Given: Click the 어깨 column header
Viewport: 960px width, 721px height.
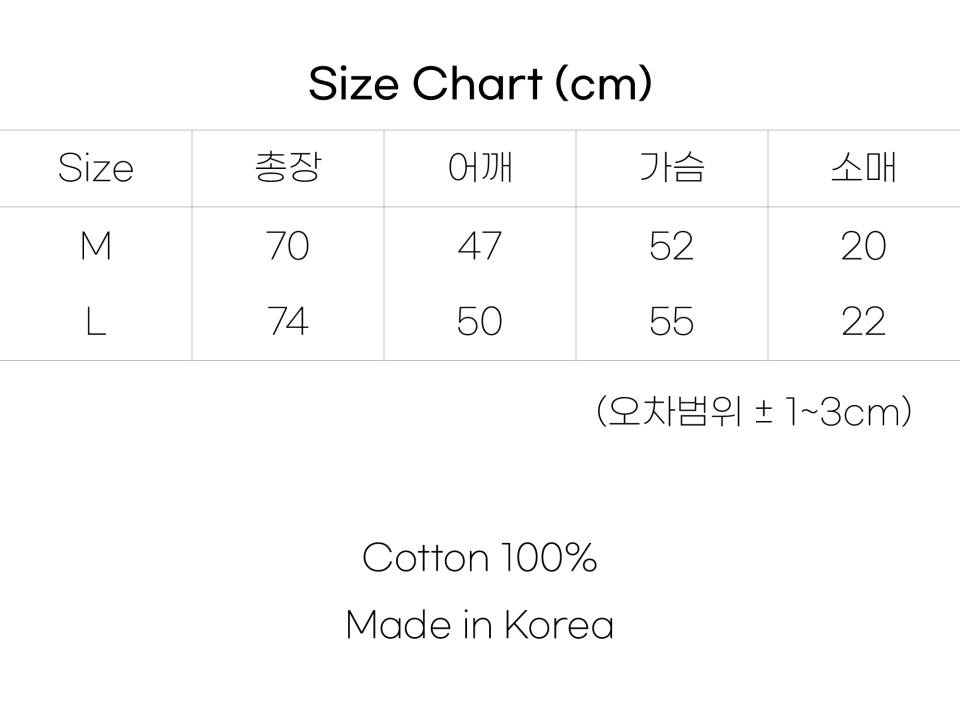Looking at the screenshot, I should [x=480, y=168].
